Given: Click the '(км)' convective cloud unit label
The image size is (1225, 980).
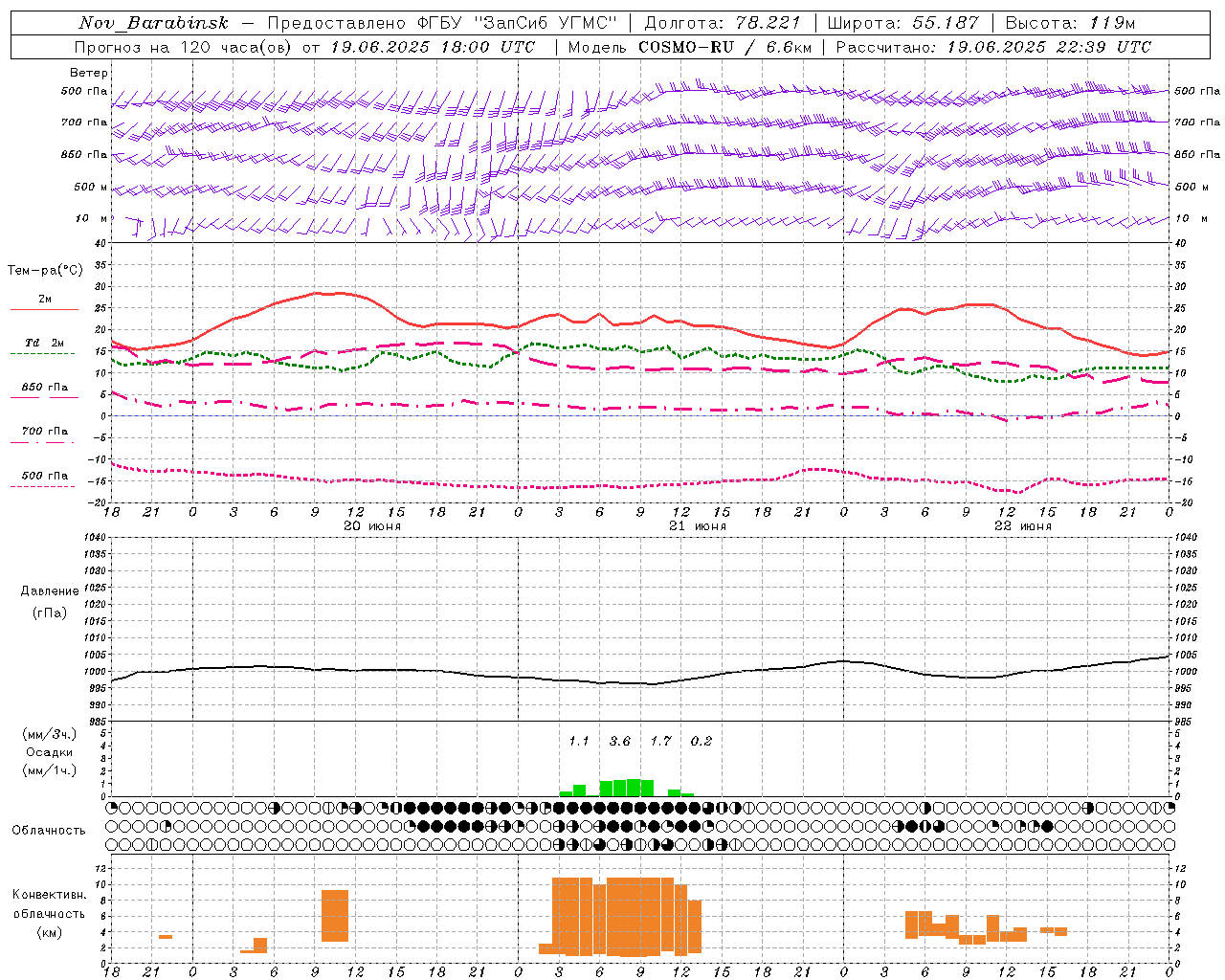Looking at the screenshot, I should pos(49,932).
